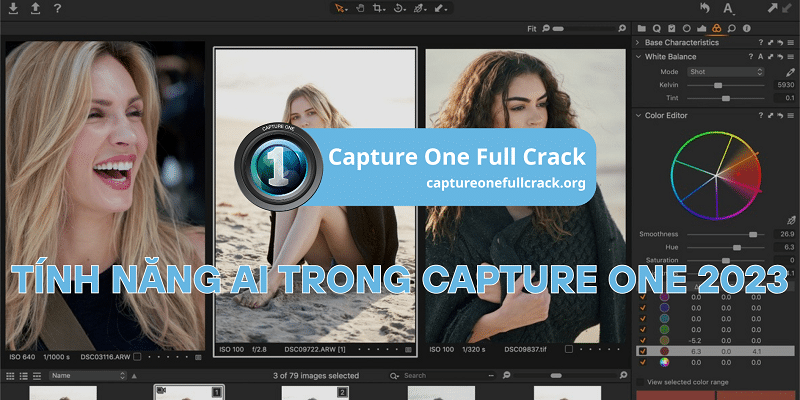The width and height of the screenshot is (800, 400).
Task: Uncheck the blue color row checkbox
Action: pyautogui.click(x=643, y=308)
